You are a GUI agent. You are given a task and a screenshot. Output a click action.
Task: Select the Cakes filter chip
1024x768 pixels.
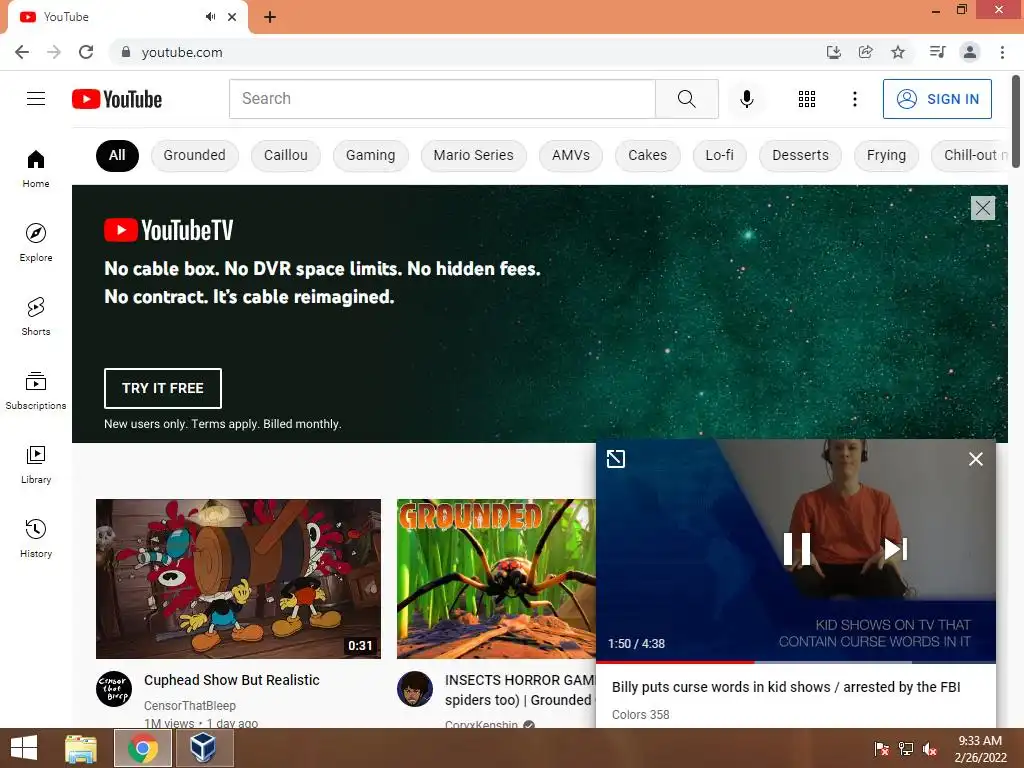(x=647, y=155)
